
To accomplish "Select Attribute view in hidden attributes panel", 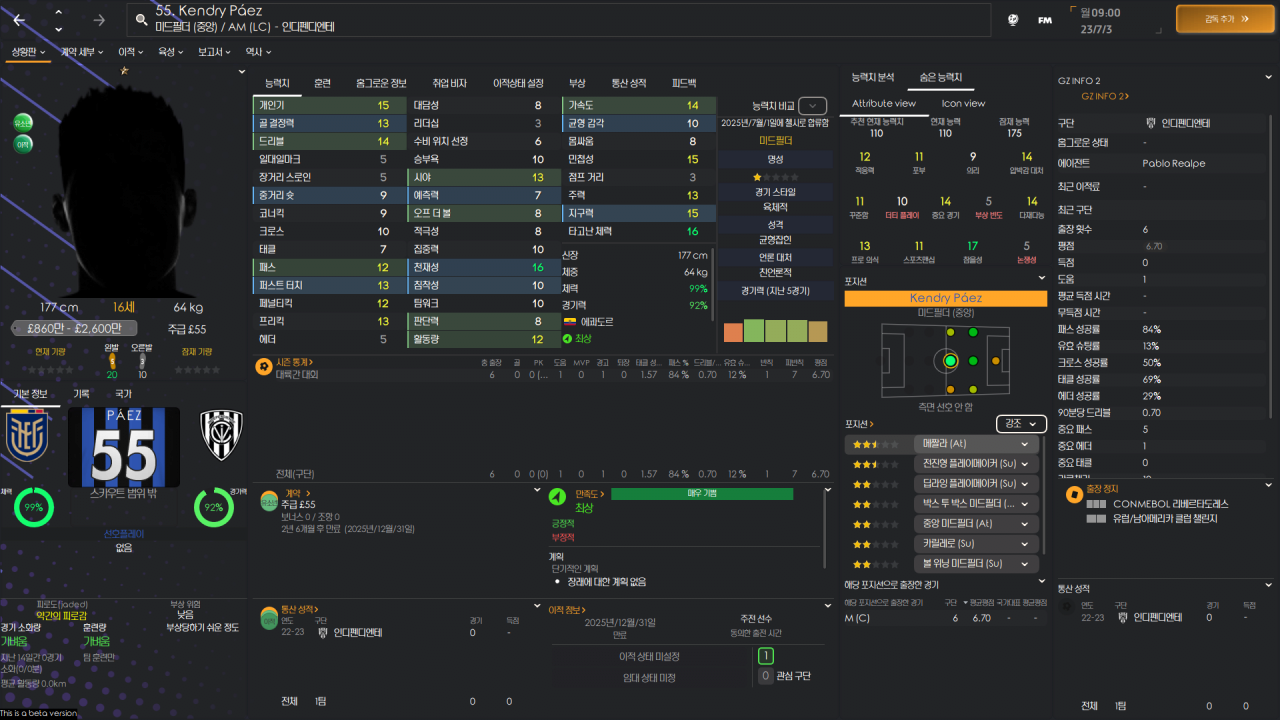I will click(883, 103).
